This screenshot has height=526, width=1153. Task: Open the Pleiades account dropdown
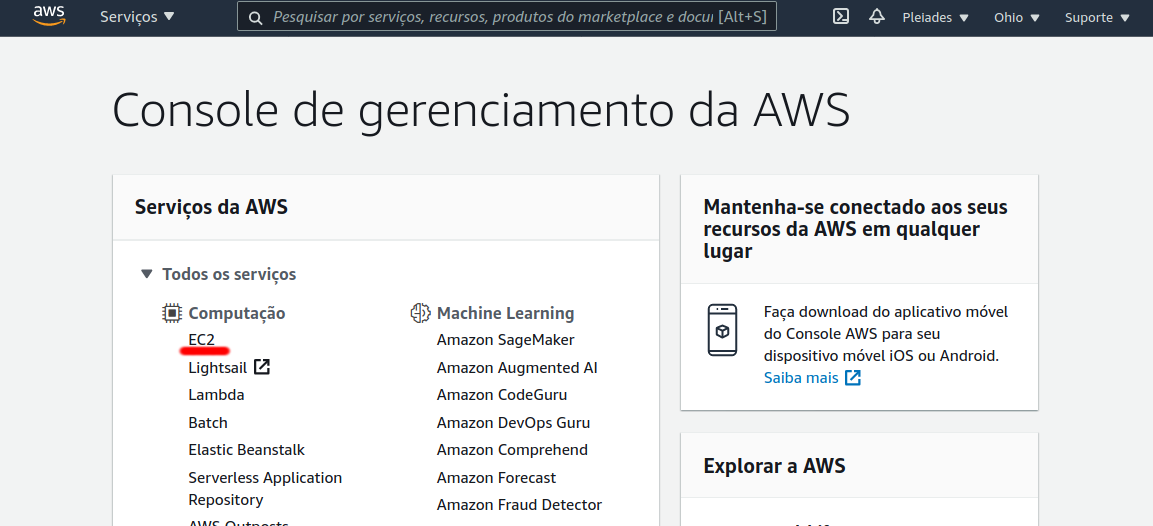pyautogui.click(x=935, y=18)
